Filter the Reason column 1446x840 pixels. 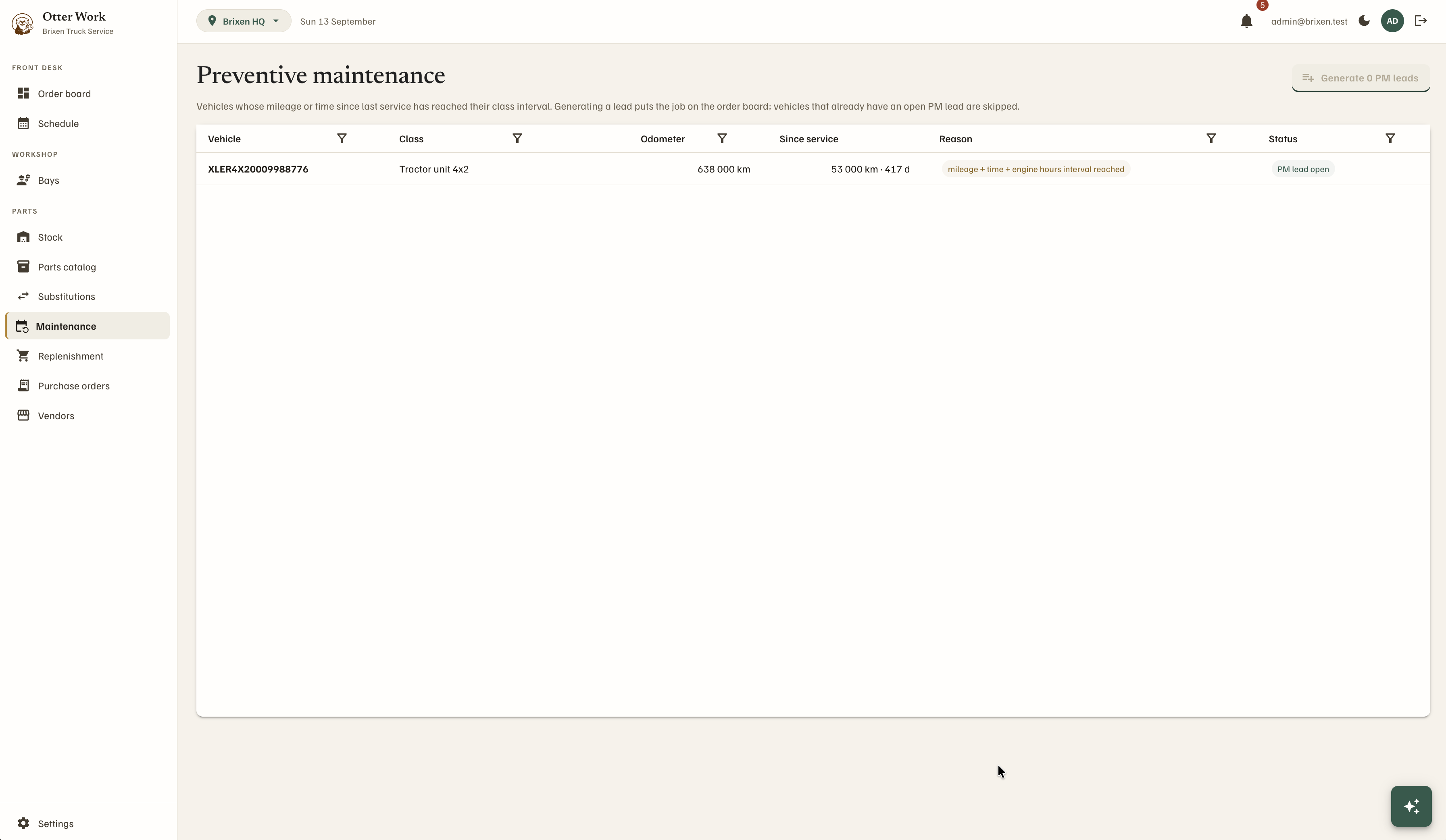coord(1211,138)
